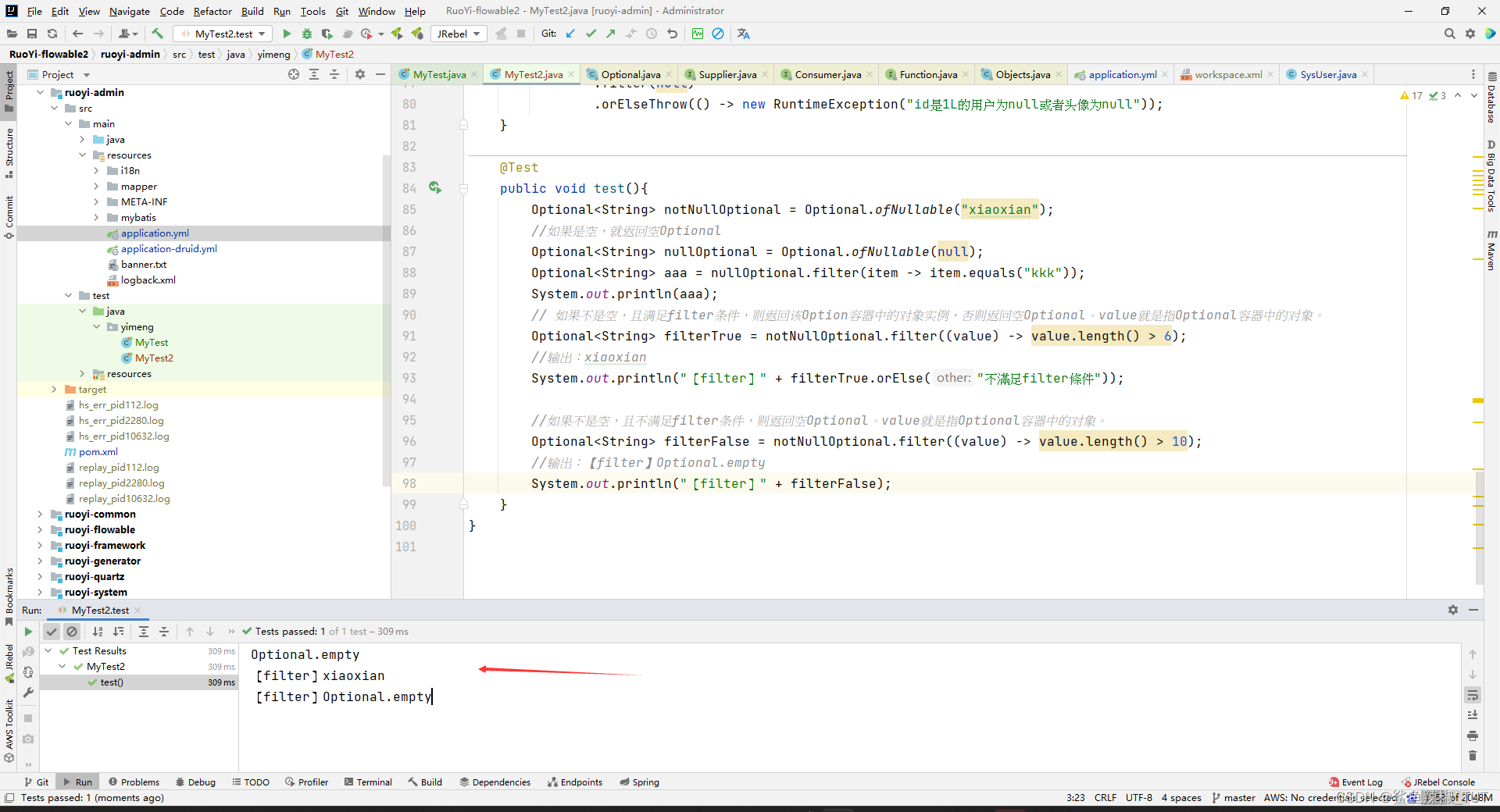
Task: Click the wrench settings icon in Run panel
Action: point(28,693)
